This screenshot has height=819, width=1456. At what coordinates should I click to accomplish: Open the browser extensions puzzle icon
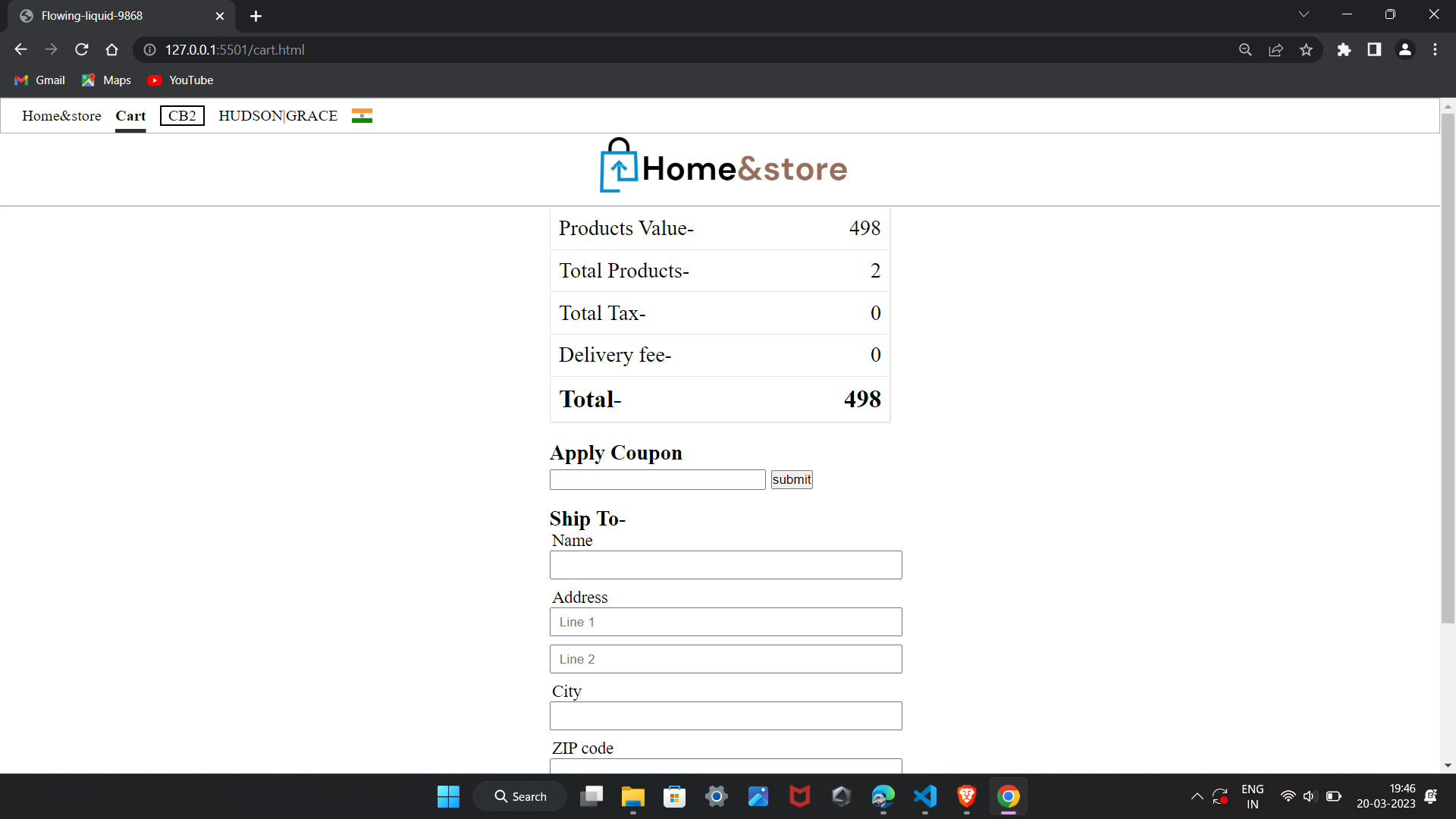pos(1344,49)
